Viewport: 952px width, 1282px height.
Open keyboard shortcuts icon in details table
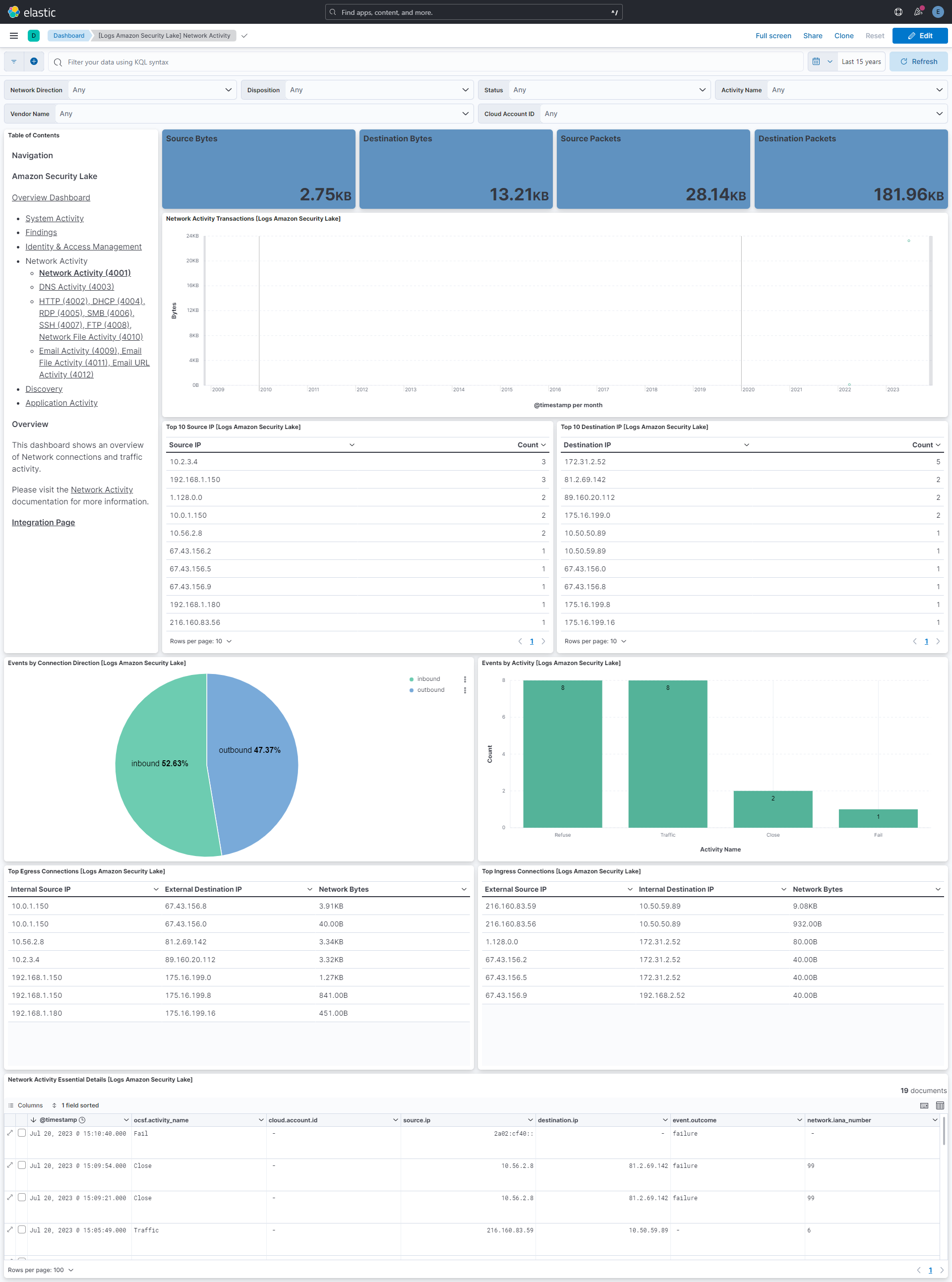924,1105
